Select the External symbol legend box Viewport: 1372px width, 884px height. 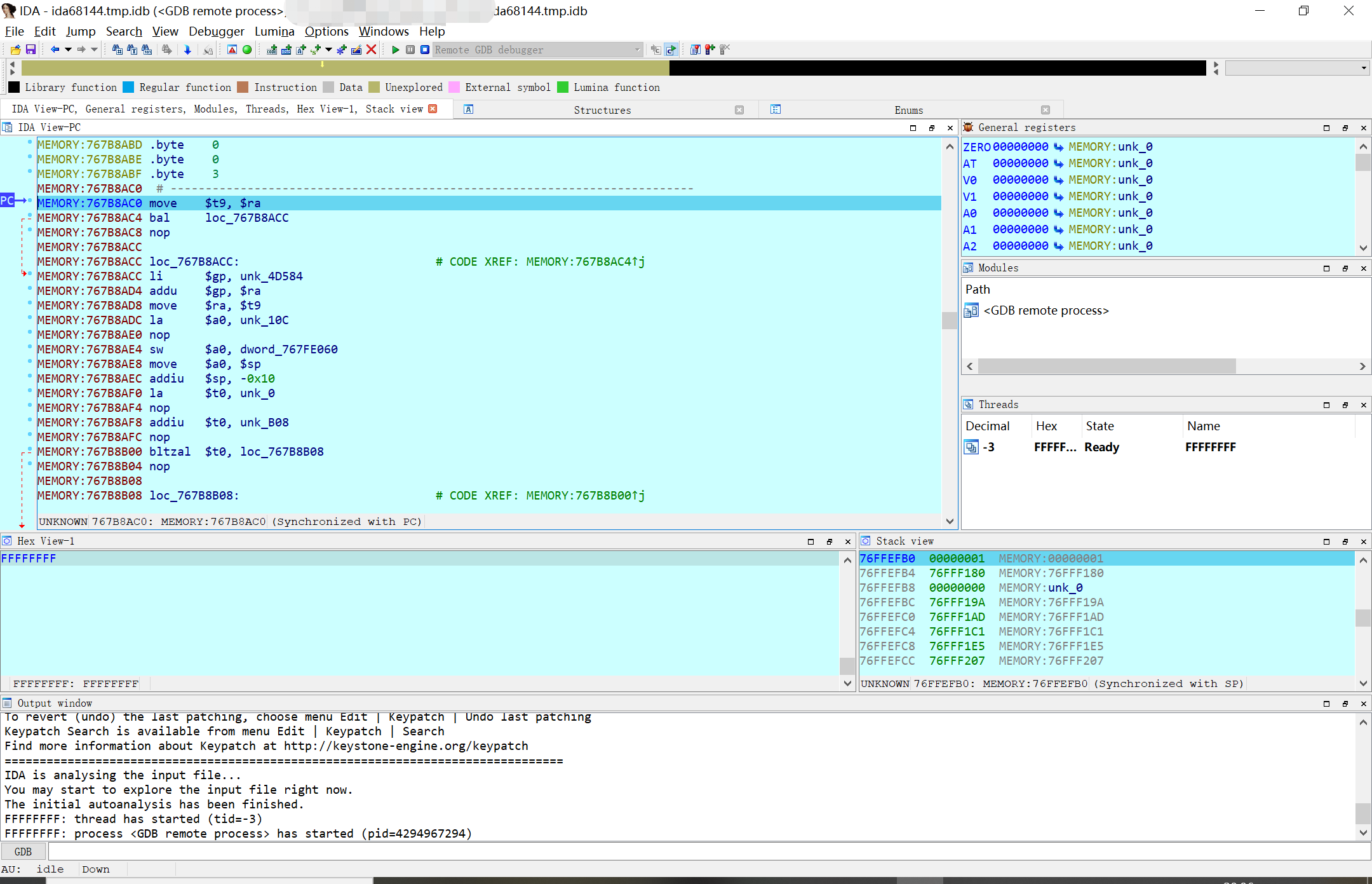pyautogui.click(x=454, y=87)
